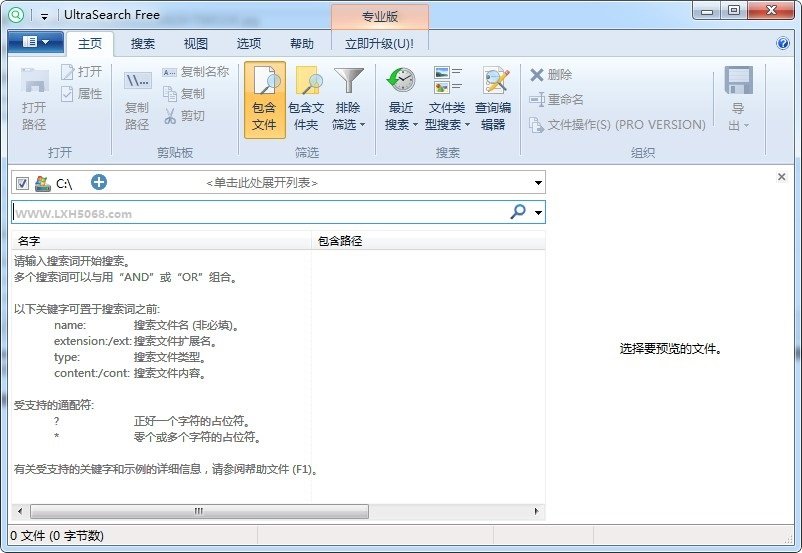Open the 帮助 ribbon tab
The width and height of the screenshot is (802, 553).
(x=302, y=43)
